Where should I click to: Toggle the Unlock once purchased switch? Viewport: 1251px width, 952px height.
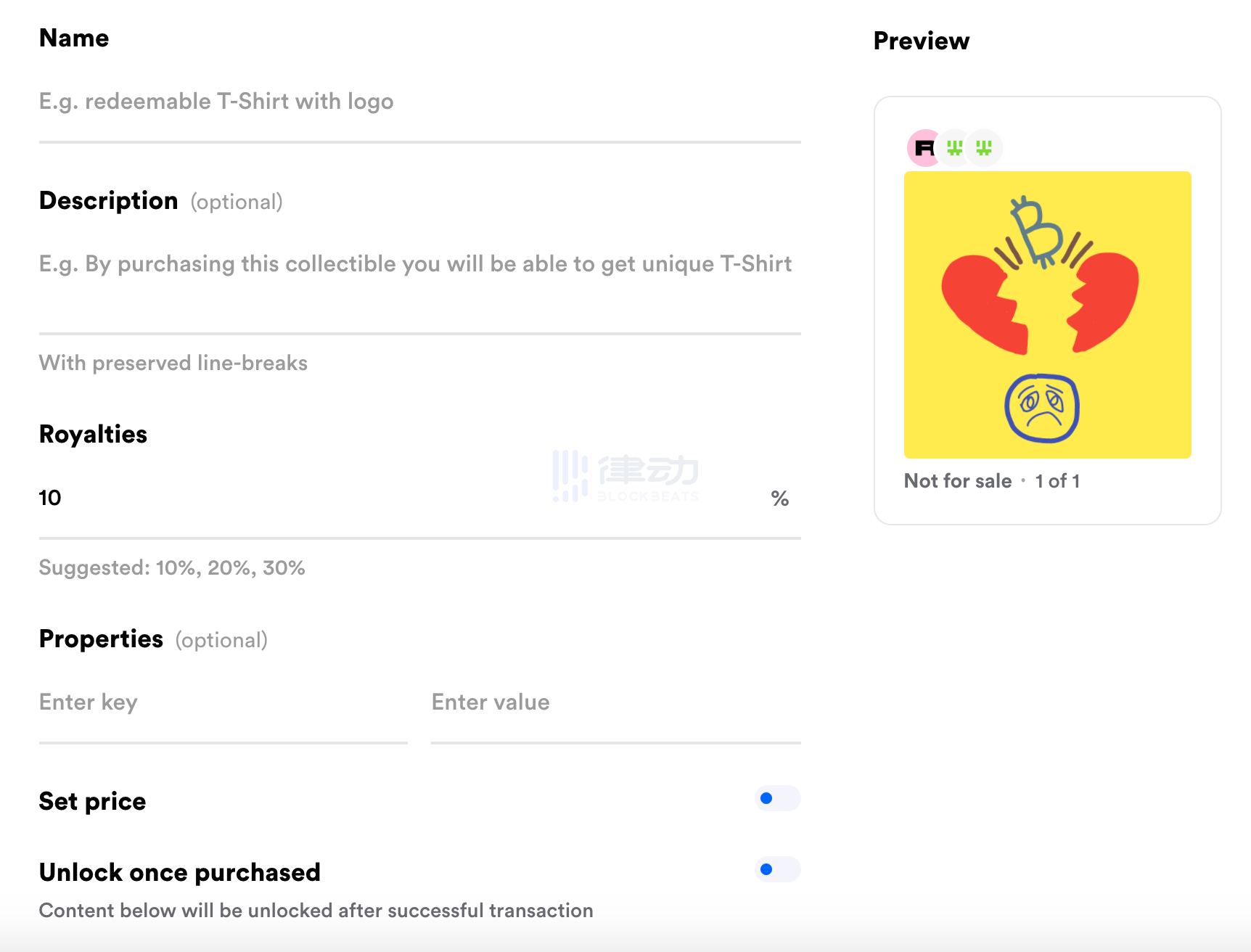point(777,869)
